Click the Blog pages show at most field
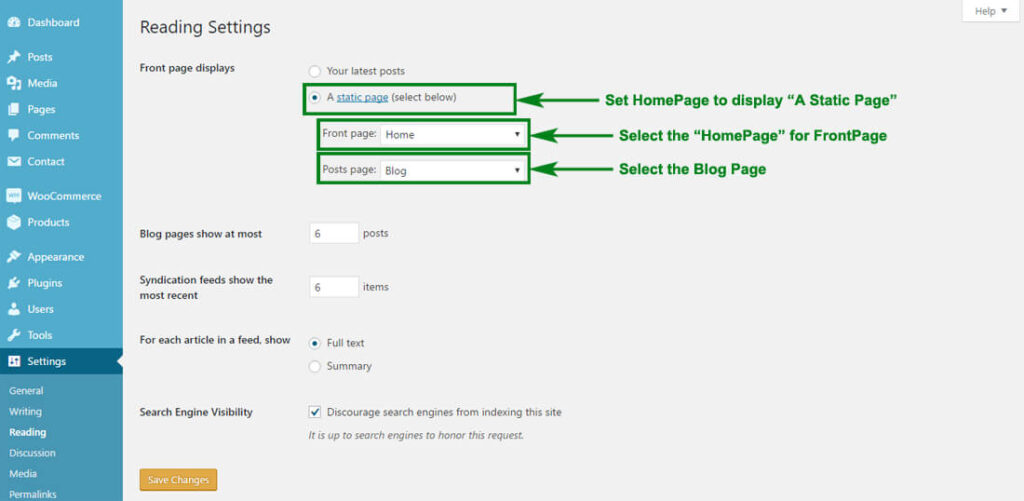This screenshot has height=501, width=1024. click(334, 233)
